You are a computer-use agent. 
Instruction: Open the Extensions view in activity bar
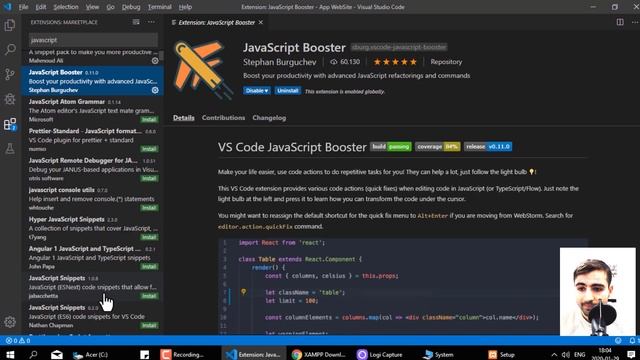10,124
